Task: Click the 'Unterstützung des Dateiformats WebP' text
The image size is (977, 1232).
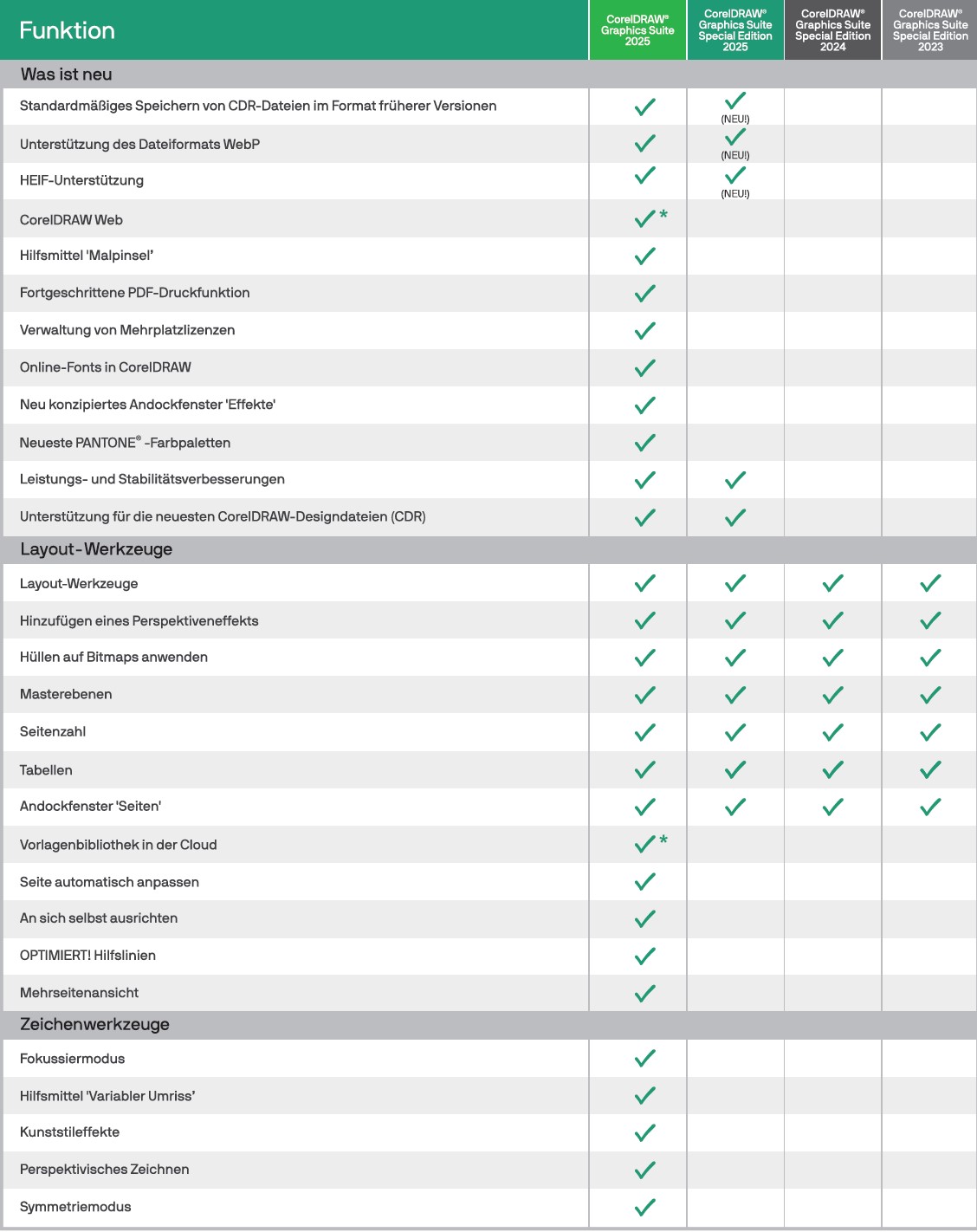Action: (140, 145)
